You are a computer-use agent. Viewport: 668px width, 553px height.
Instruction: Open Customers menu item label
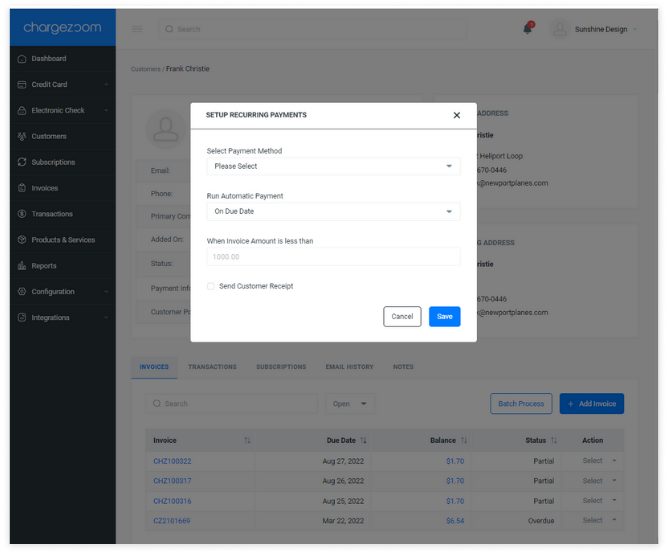(x=49, y=136)
